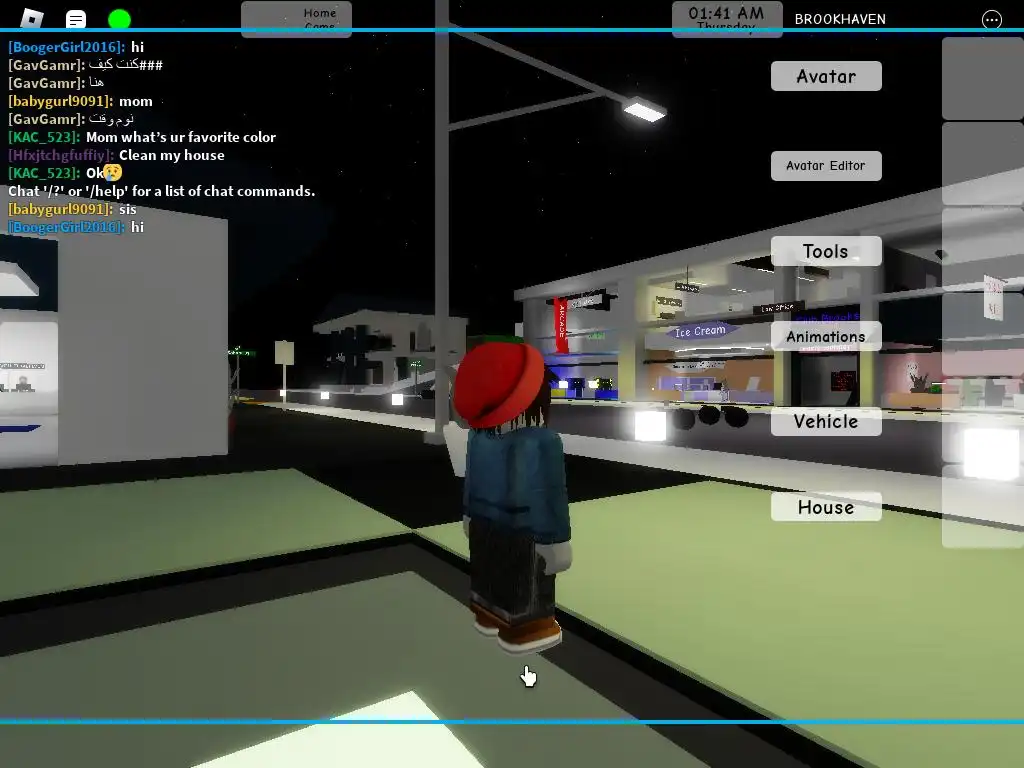This screenshot has width=1024, height=768.
Task: Click the BROOKHAVEN title text
Action: point(840,20)
